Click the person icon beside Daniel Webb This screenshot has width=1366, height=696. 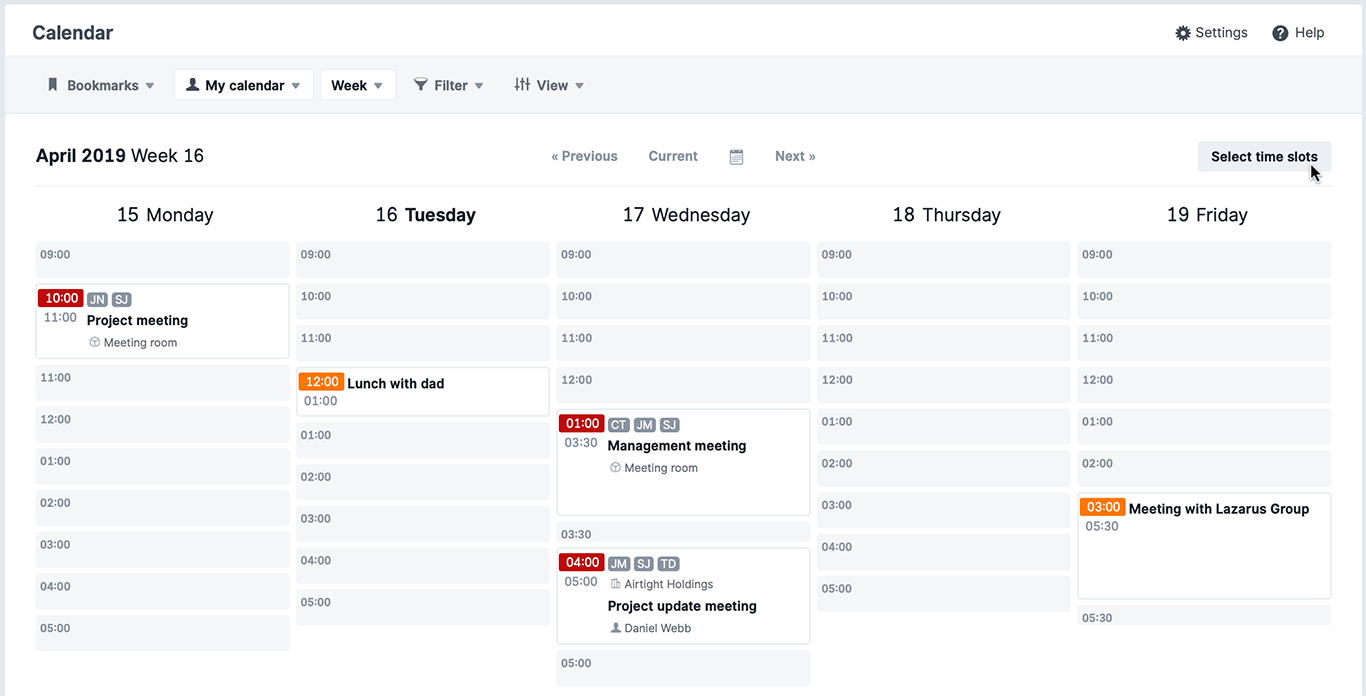(x=616, y=628)
